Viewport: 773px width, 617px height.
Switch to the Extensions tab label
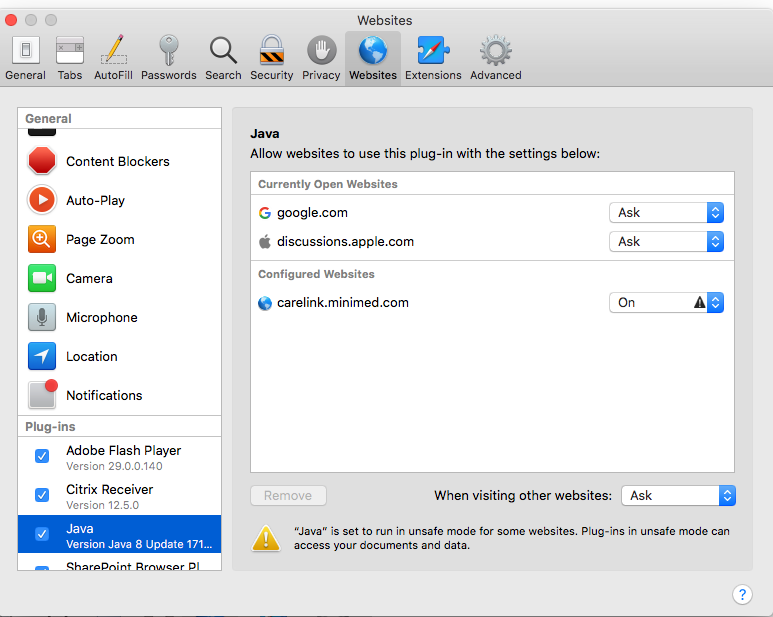(433, 75)
